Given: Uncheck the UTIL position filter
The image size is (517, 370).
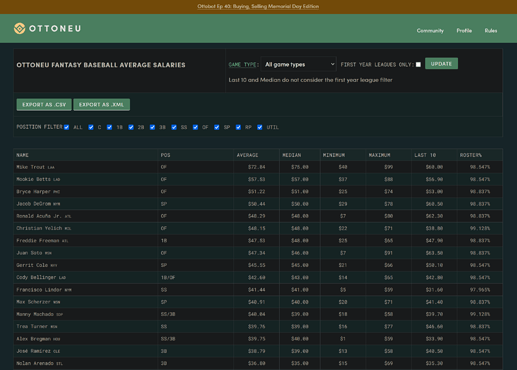Looking at the screenshot, I should tap(260, 127).
